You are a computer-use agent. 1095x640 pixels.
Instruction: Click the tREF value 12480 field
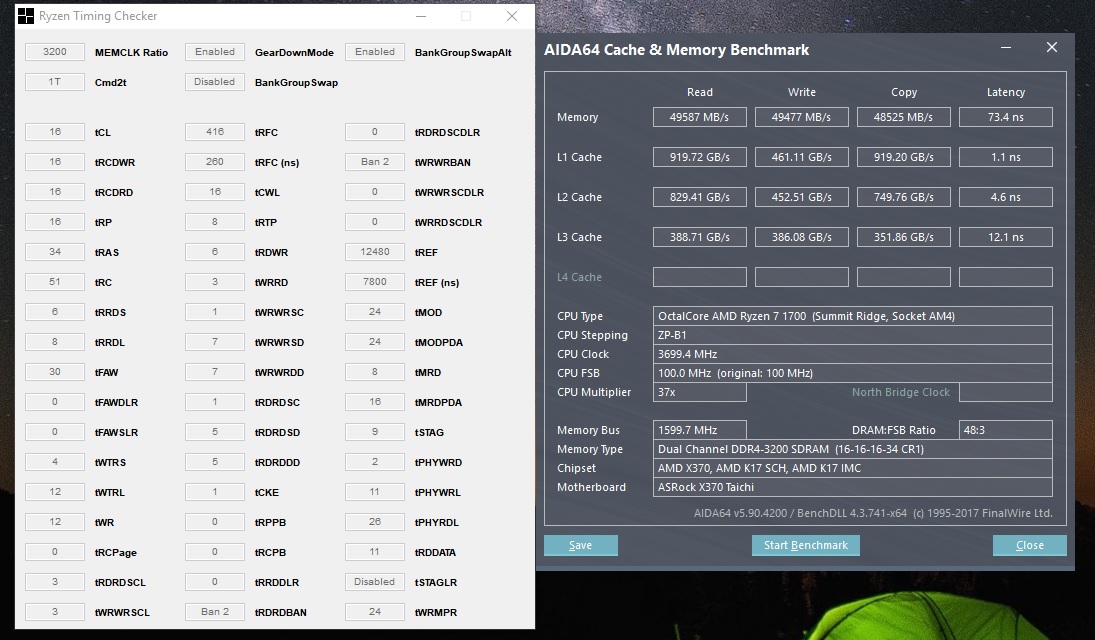click(x=375, y=252)
